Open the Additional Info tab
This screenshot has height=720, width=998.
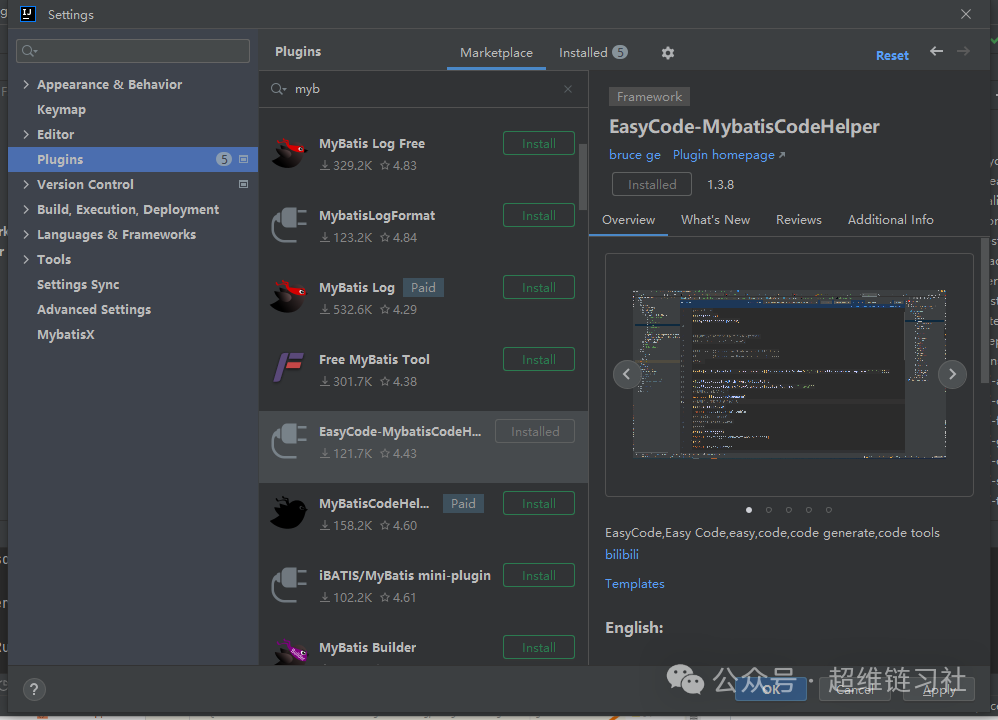(x=890, y=220)
